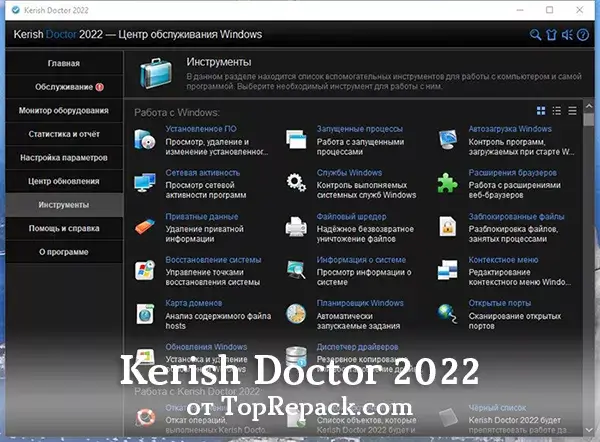The image size is (600, 442).
Task: Open the Заблокированные файлы link
Action: (x=516, y=217)
